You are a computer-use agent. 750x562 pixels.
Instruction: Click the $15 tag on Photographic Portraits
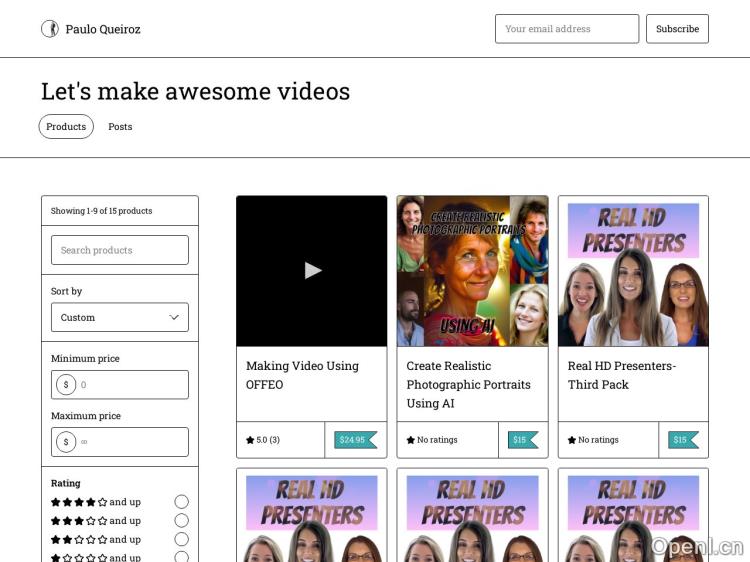click(522, 439)
